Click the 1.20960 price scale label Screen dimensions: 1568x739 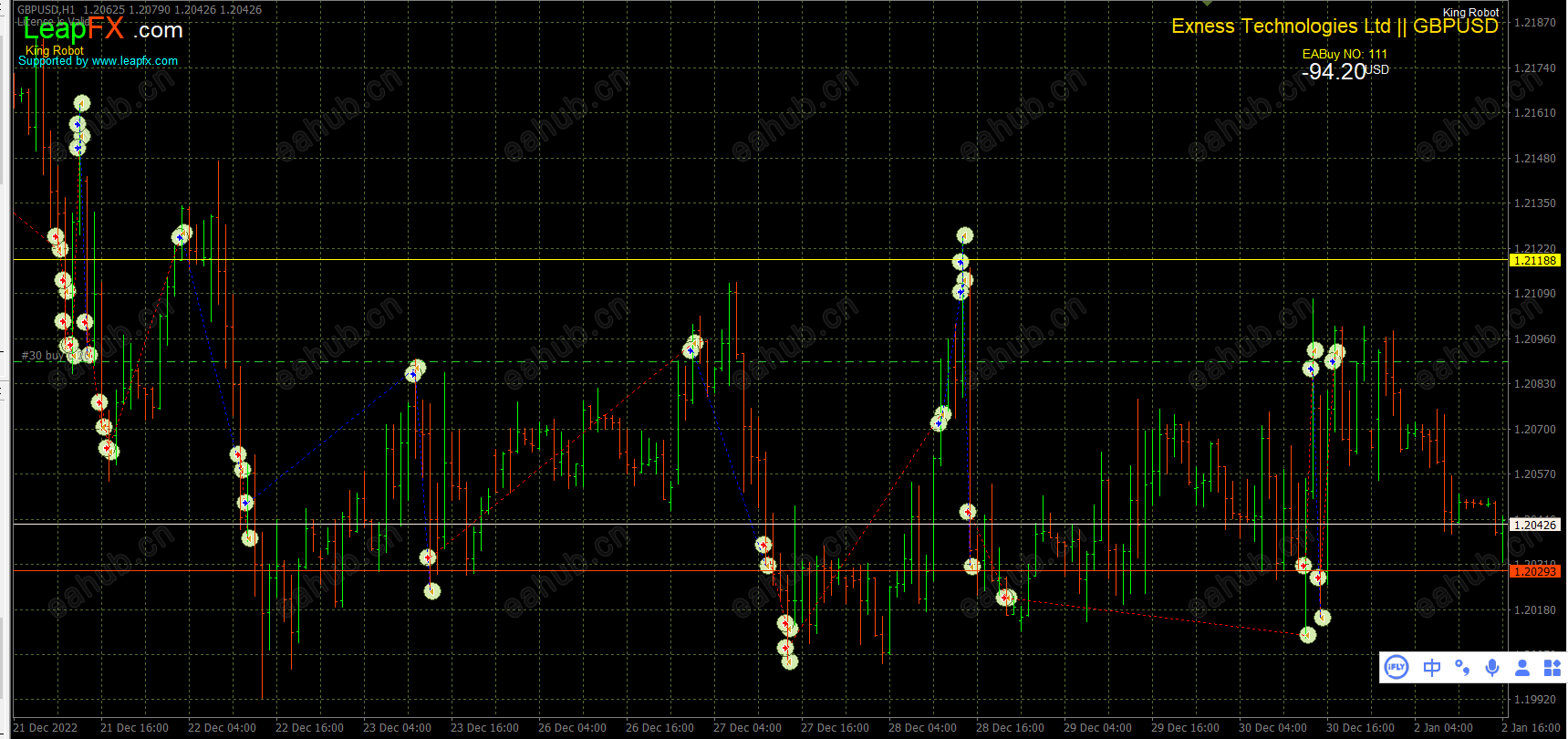[1535, 339]
